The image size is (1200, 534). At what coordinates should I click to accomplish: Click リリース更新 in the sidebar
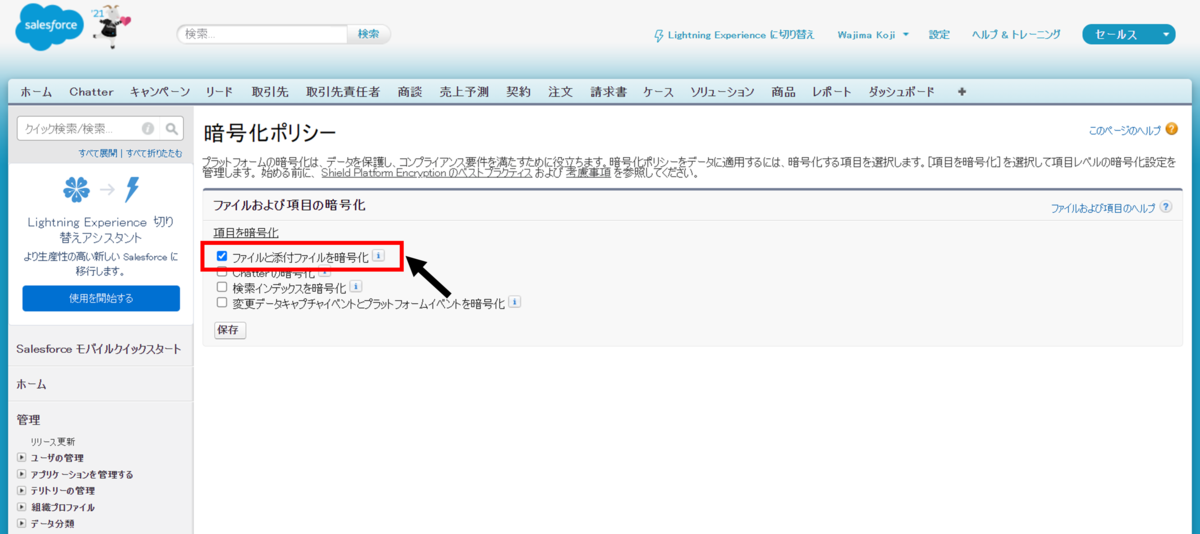coord(53,441)
